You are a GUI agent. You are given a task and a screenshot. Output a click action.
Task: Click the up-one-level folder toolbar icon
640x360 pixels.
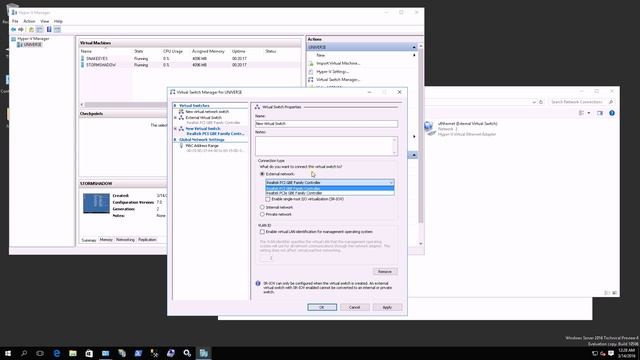click(31, 29)
